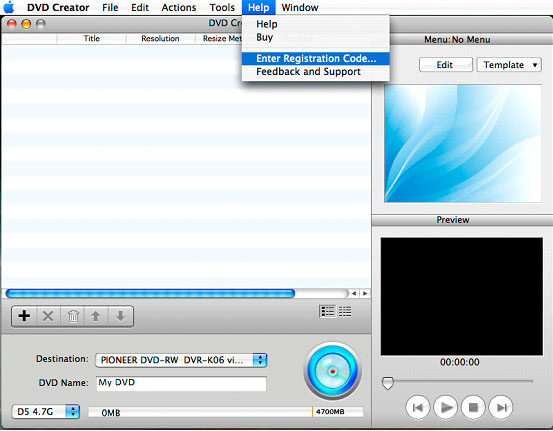
Task: Click the horizontal scrollbar right arrow
Action: point(365,293)
